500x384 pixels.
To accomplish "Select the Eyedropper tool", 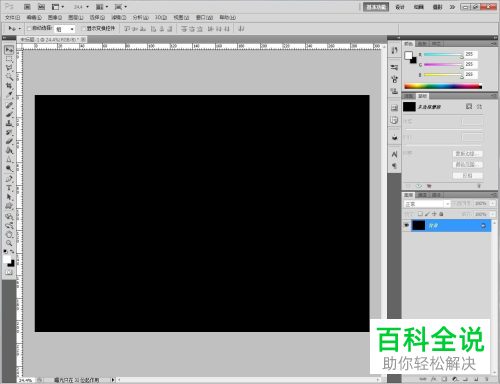I will [9, 95].
